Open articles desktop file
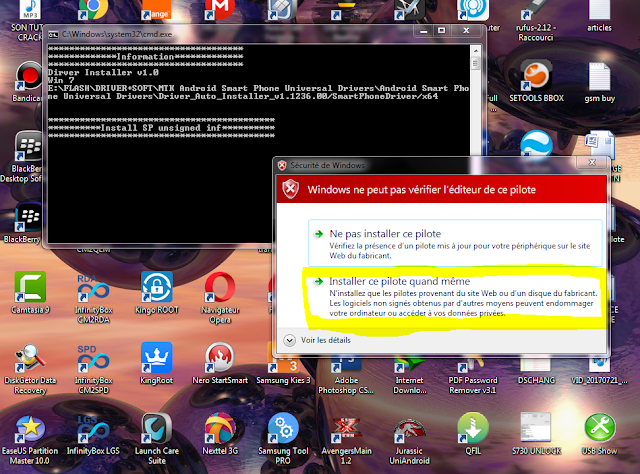The image size is (640, 474). click(x=599, y=16)
